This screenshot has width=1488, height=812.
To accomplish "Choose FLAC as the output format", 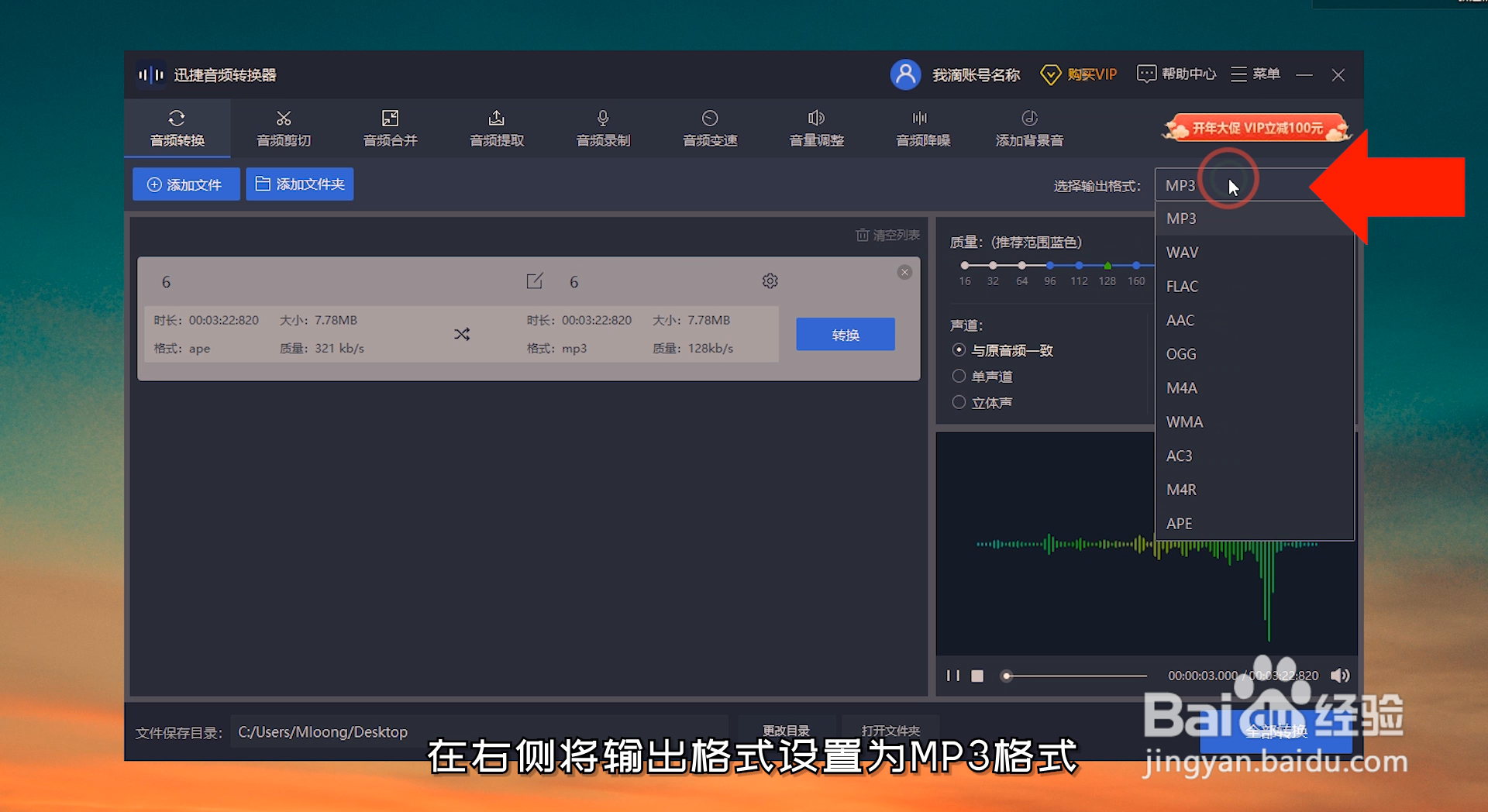I will tap(1182, 286).
